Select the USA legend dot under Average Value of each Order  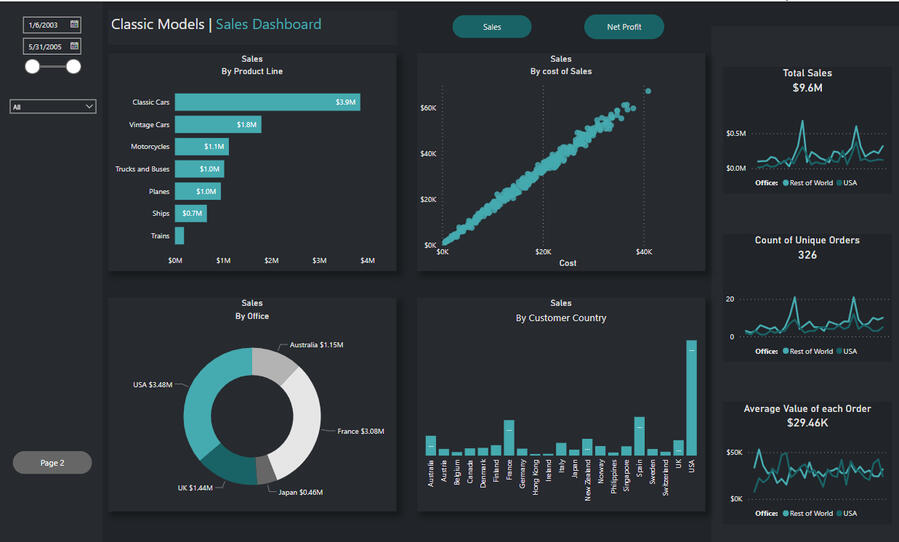click(839, 513)
